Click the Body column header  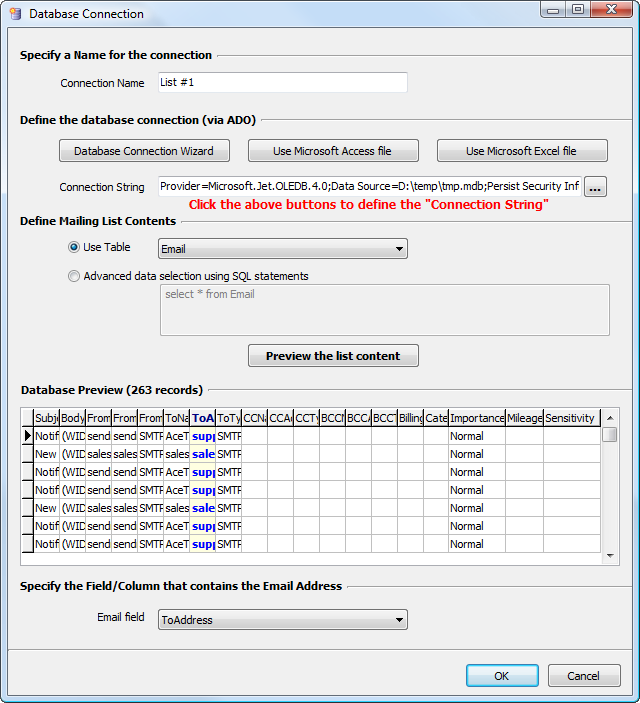(73, 418)
